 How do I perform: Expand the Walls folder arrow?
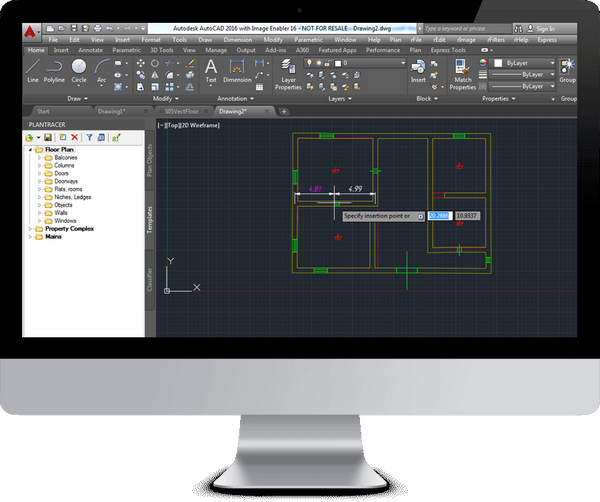point(39,213)
